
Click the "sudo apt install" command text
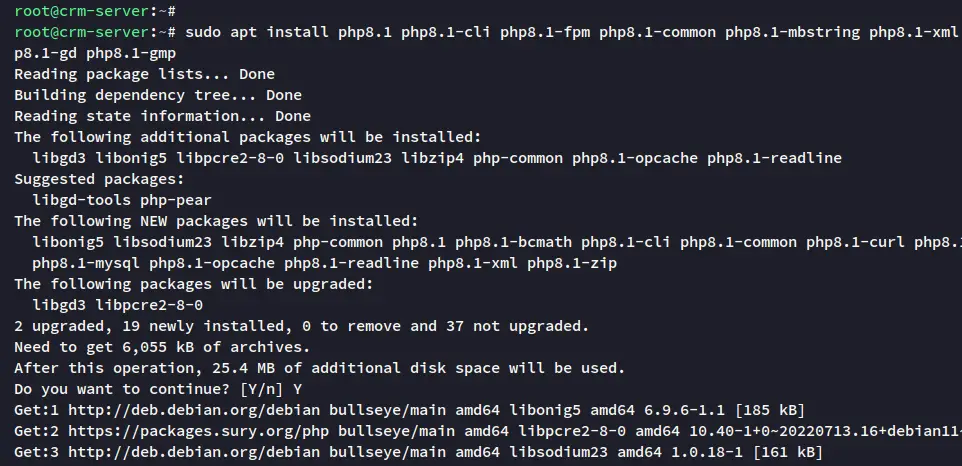(x=256, y=32)
